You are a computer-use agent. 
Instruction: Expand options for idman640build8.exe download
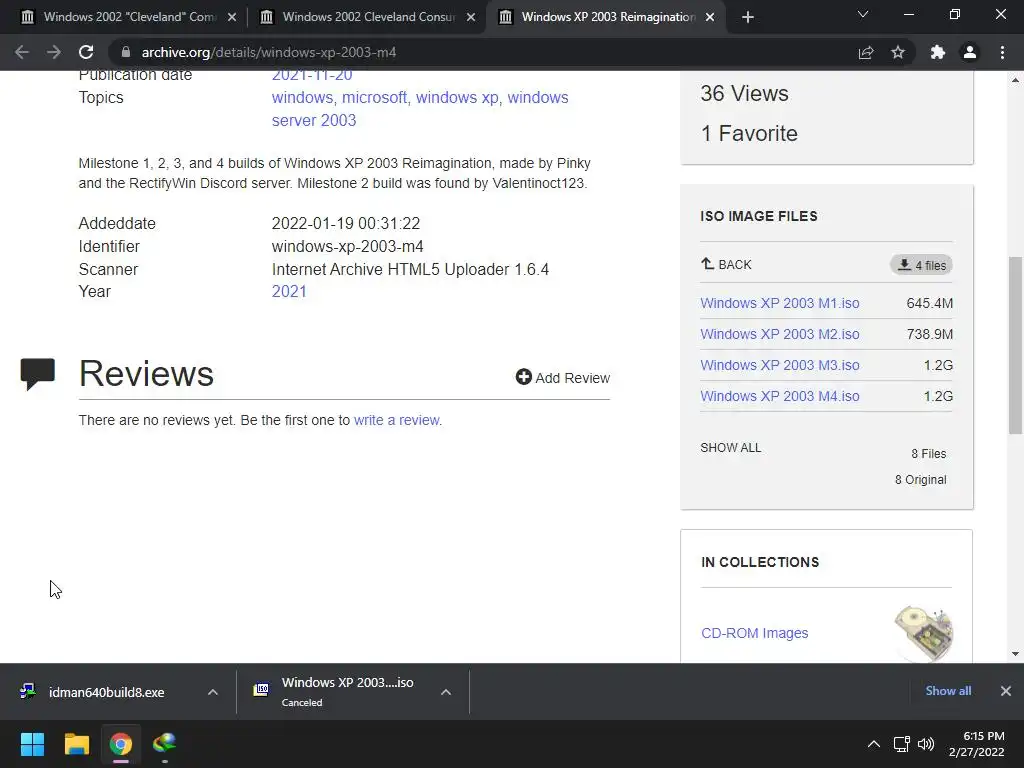coord(213,692)
